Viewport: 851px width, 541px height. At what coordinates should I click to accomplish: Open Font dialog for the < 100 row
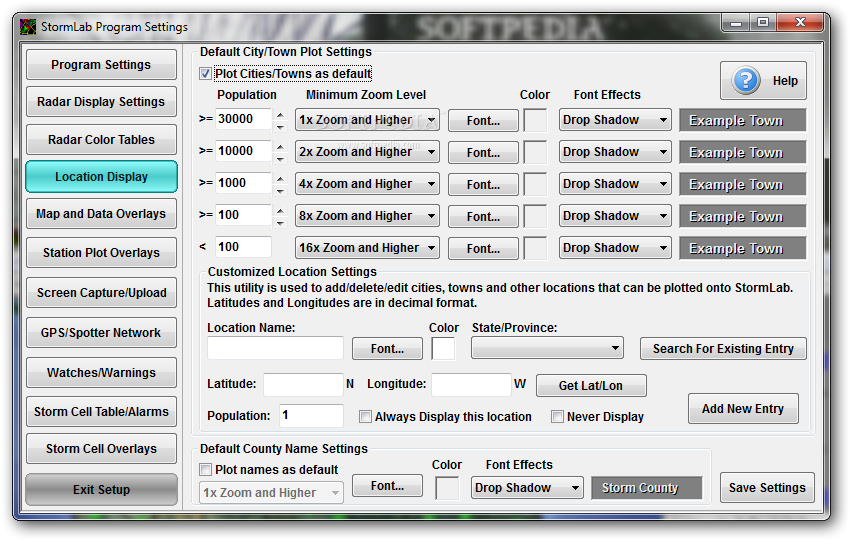[483, 249]
